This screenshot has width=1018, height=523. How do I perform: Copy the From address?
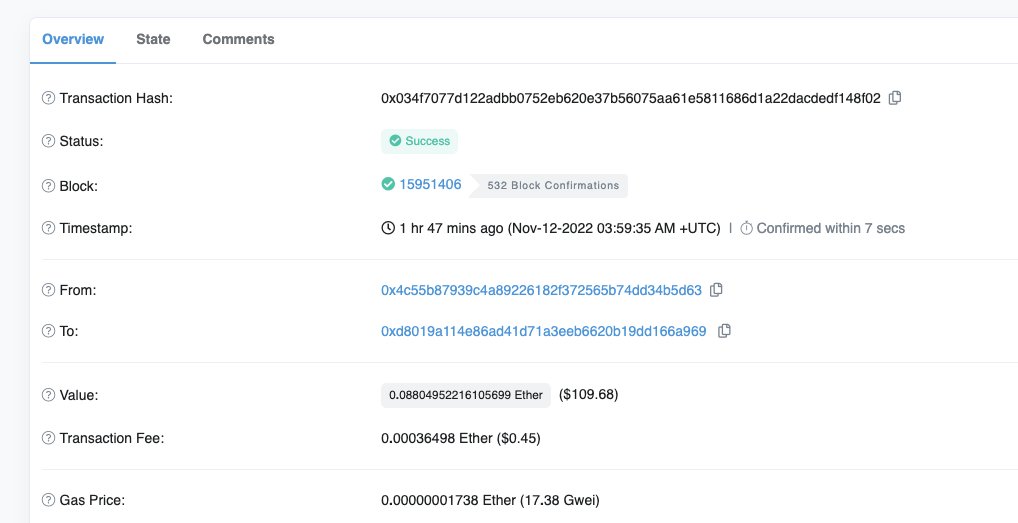pyautogui.click(x=716, y=290)
